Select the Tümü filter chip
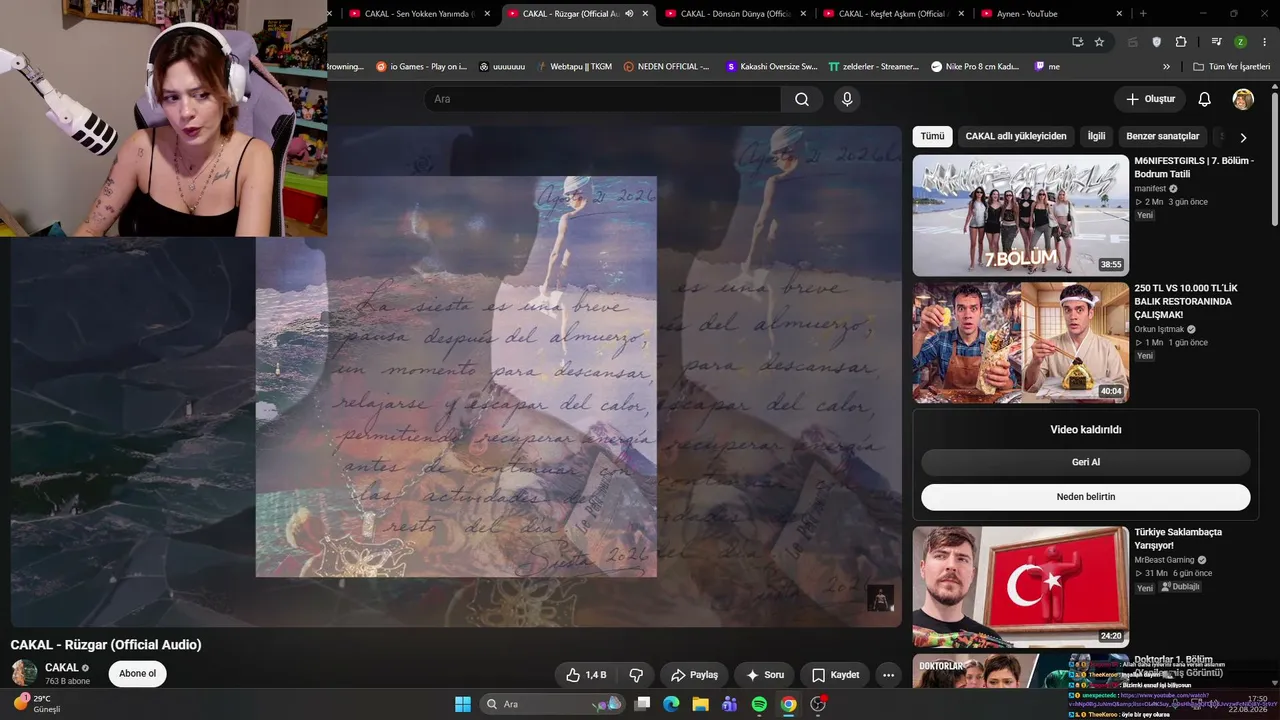 (932, 136)
